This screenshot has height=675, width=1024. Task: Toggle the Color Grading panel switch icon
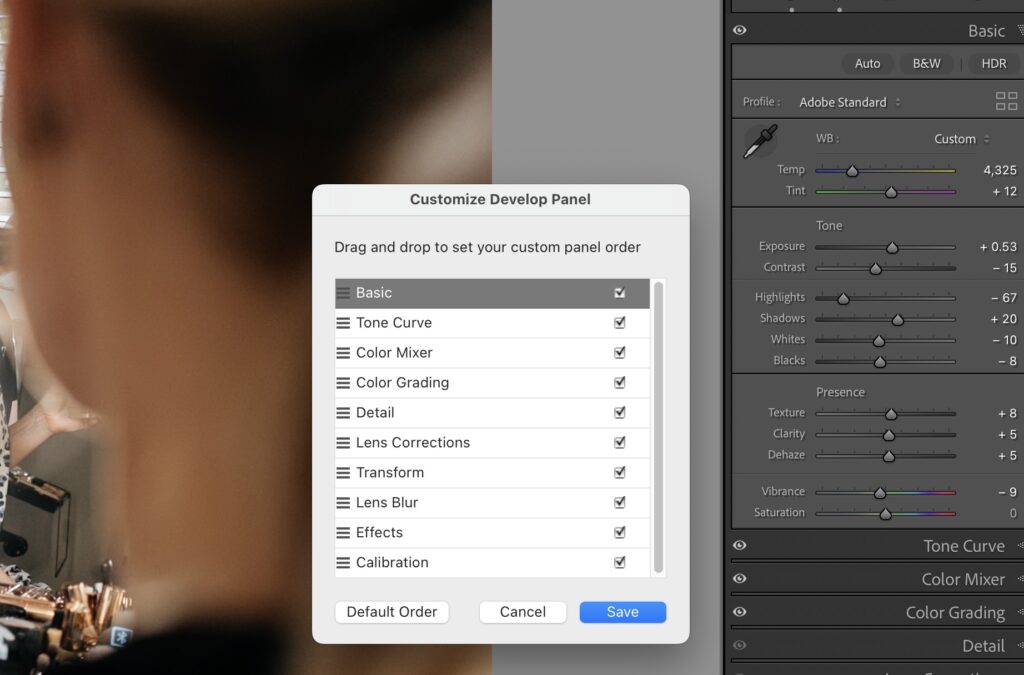point(738,612)
